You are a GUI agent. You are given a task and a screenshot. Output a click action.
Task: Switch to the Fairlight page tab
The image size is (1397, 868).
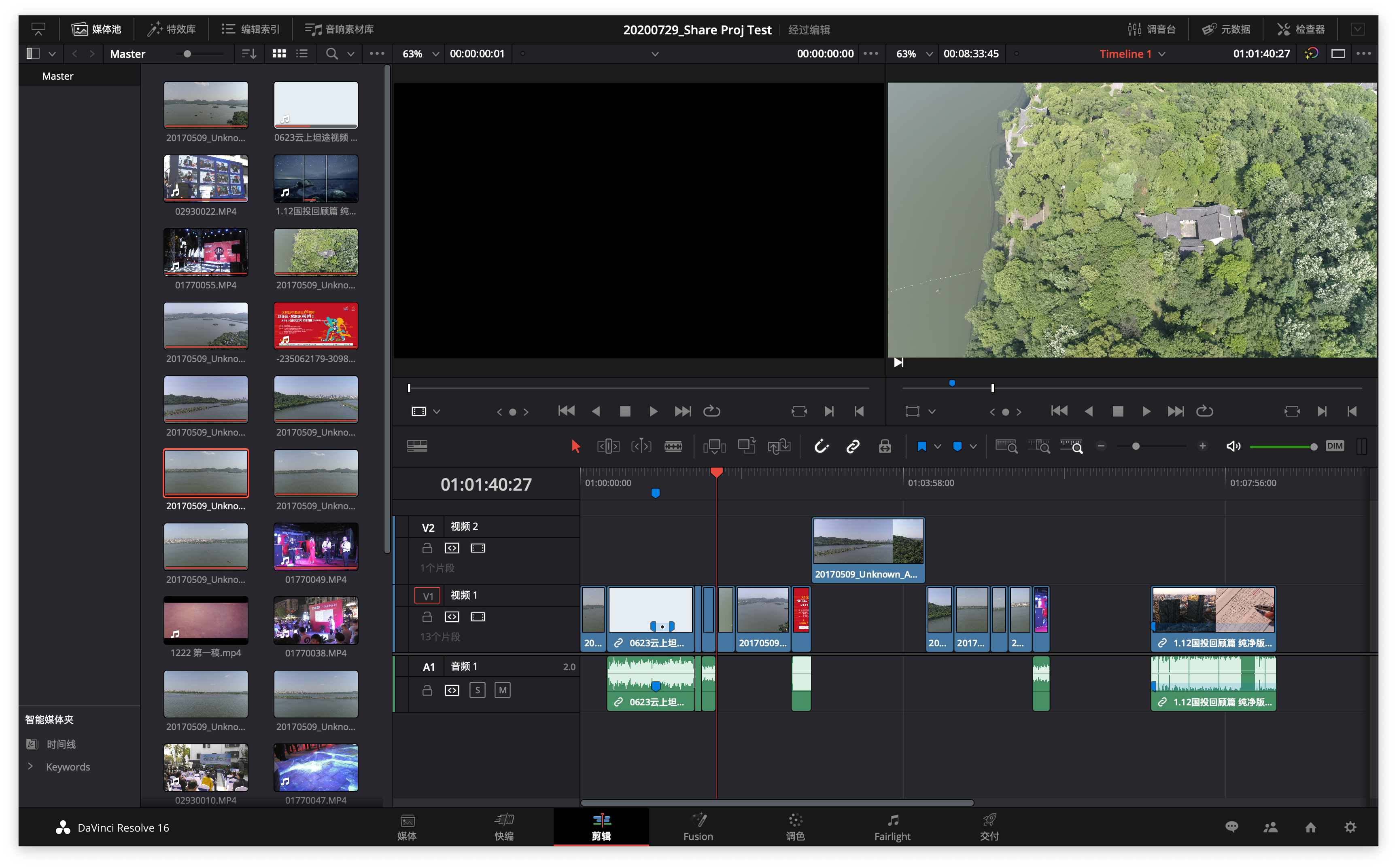point(892,827)
